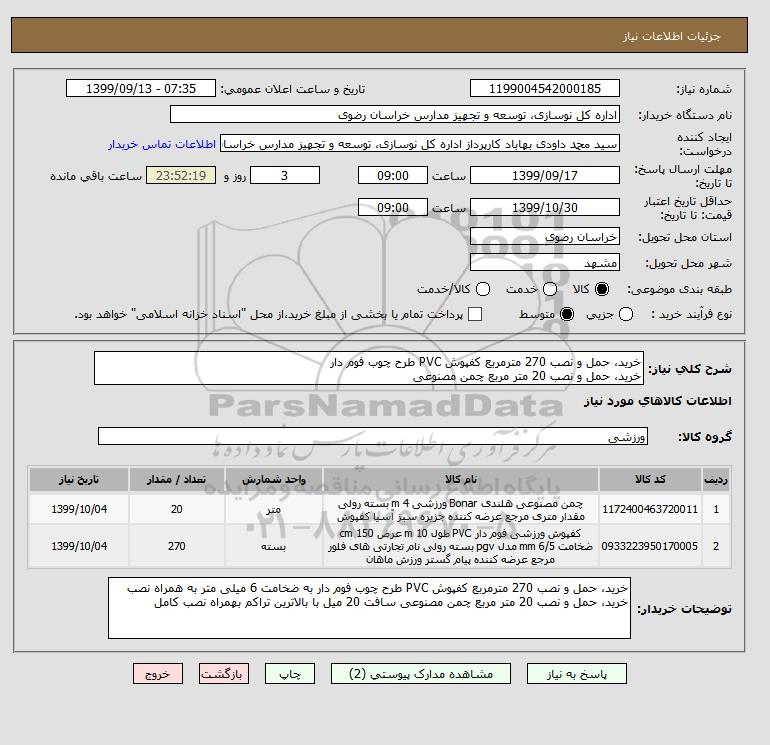Open the اطلاعات تماس خریدار link
770x745 pixels.
[162, 144]
